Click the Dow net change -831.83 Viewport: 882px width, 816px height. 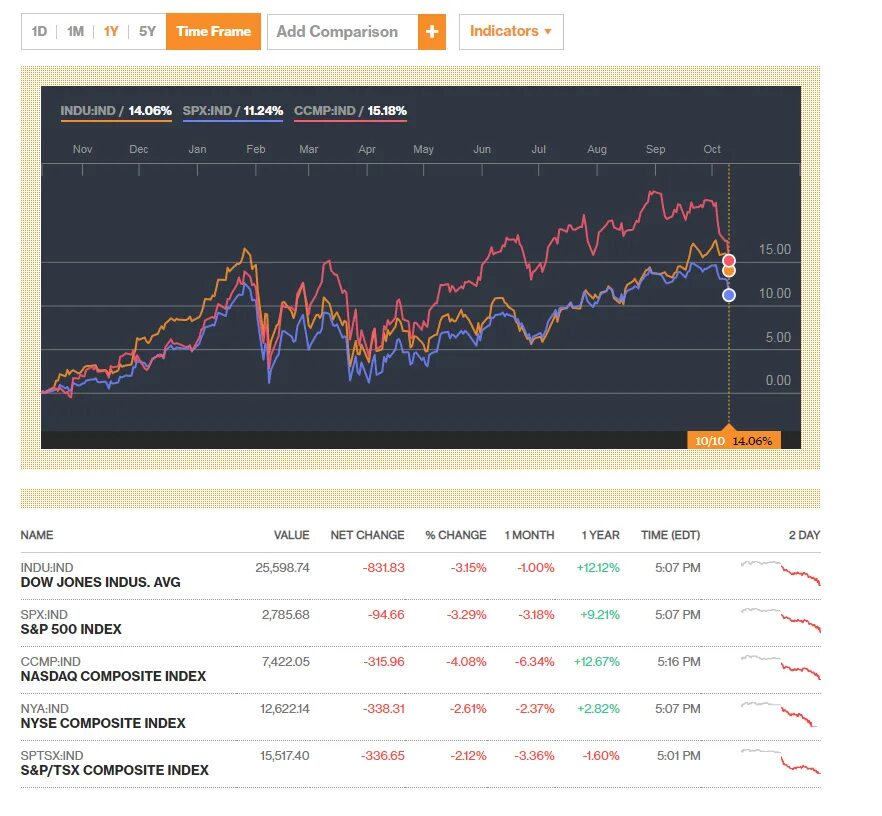(x=384, y=568)
